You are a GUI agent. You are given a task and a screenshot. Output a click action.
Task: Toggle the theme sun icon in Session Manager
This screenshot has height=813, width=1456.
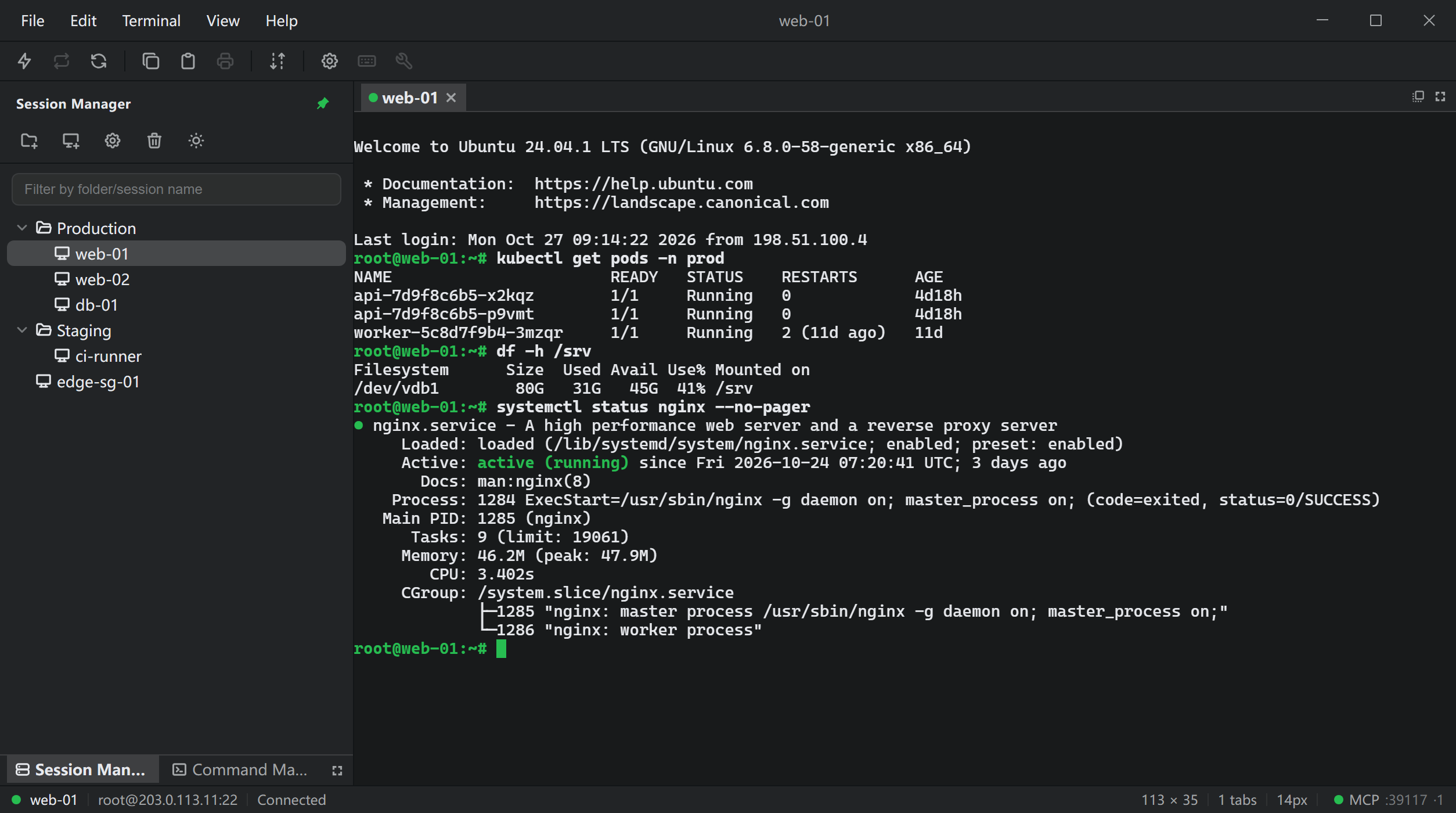coord(196,141)
